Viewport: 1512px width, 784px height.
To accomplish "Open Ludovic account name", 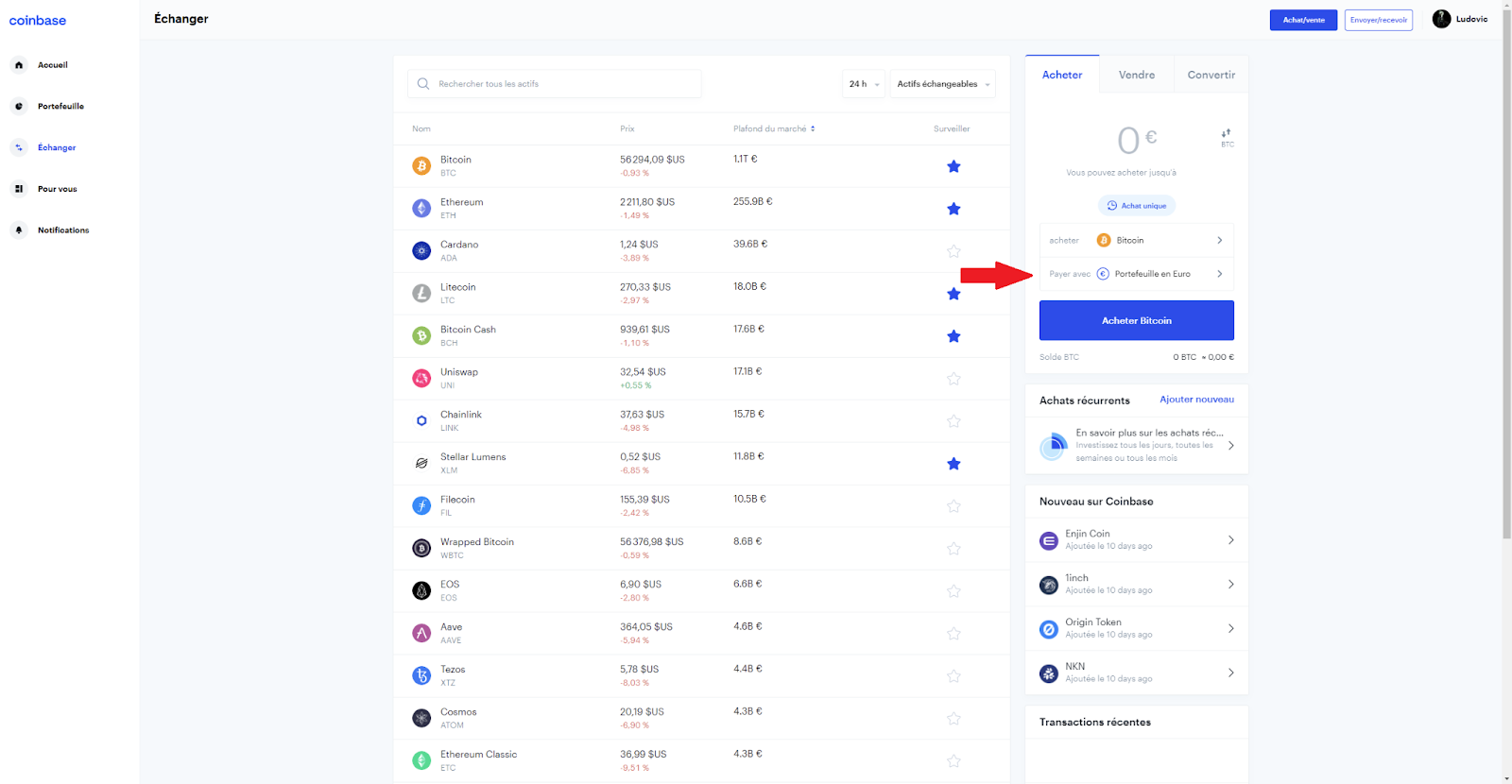I will tap(1471, 19).
